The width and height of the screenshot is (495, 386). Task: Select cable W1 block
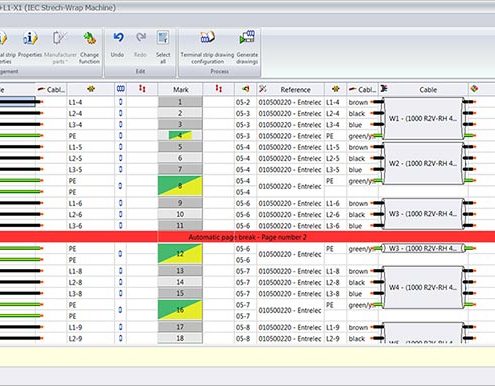[x=423, y=118]
